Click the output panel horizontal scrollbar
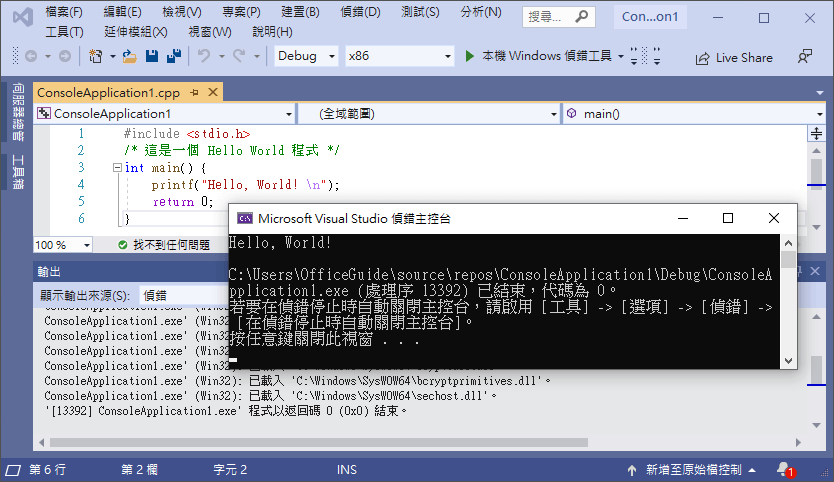Viewport: 834px width, 482px height. pyautogui.click(x=319, y=443)
